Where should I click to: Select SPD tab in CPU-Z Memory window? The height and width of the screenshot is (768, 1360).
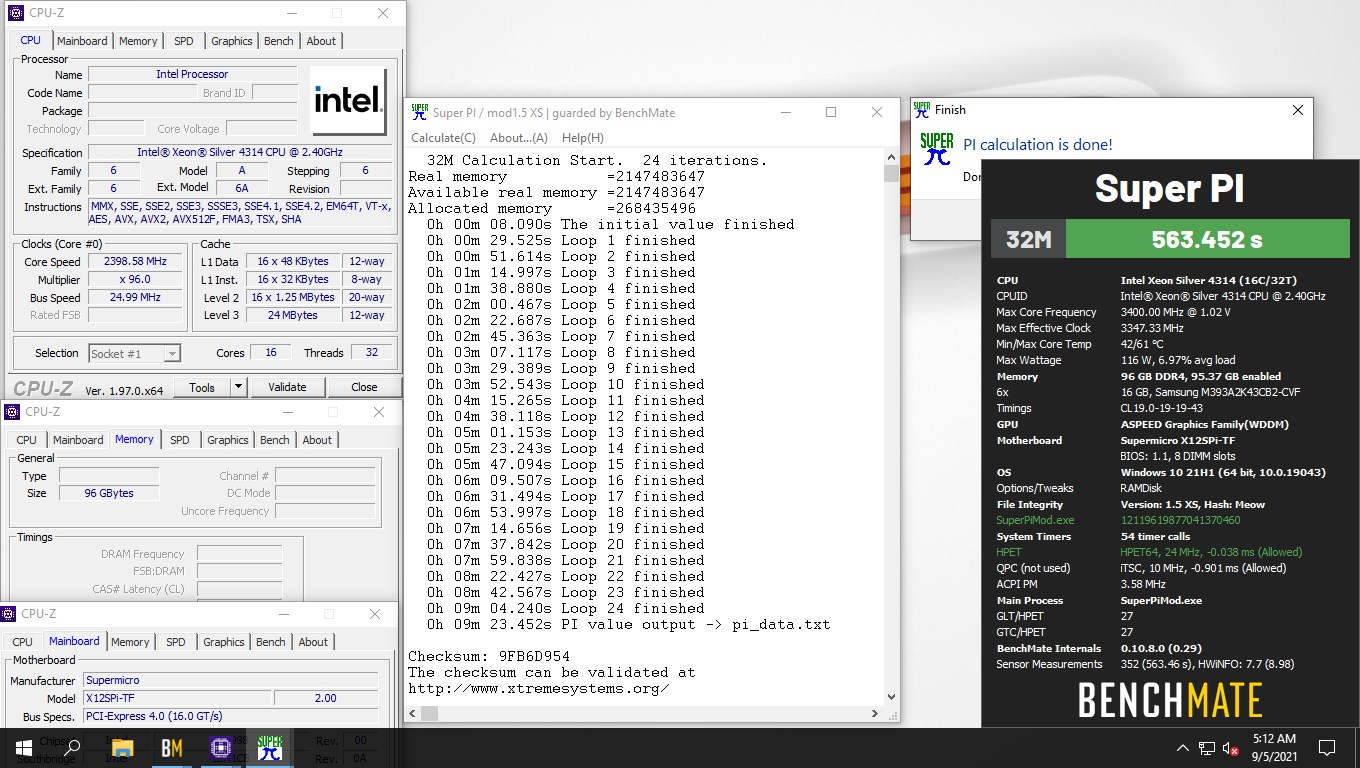tap(180, 440)
